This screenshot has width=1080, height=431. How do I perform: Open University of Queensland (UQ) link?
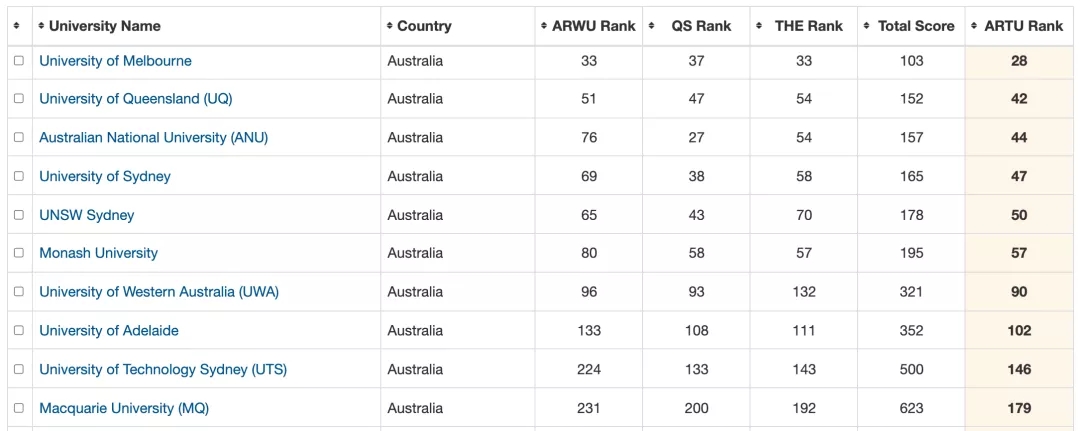[x=135, y=99]
